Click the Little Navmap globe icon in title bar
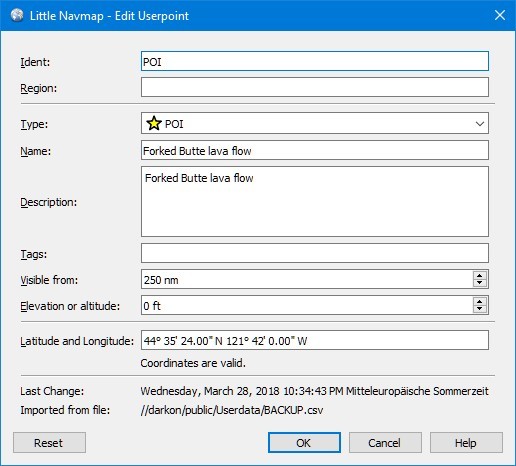The width and height of the screenshot is (516, 466). coord(17,15)
